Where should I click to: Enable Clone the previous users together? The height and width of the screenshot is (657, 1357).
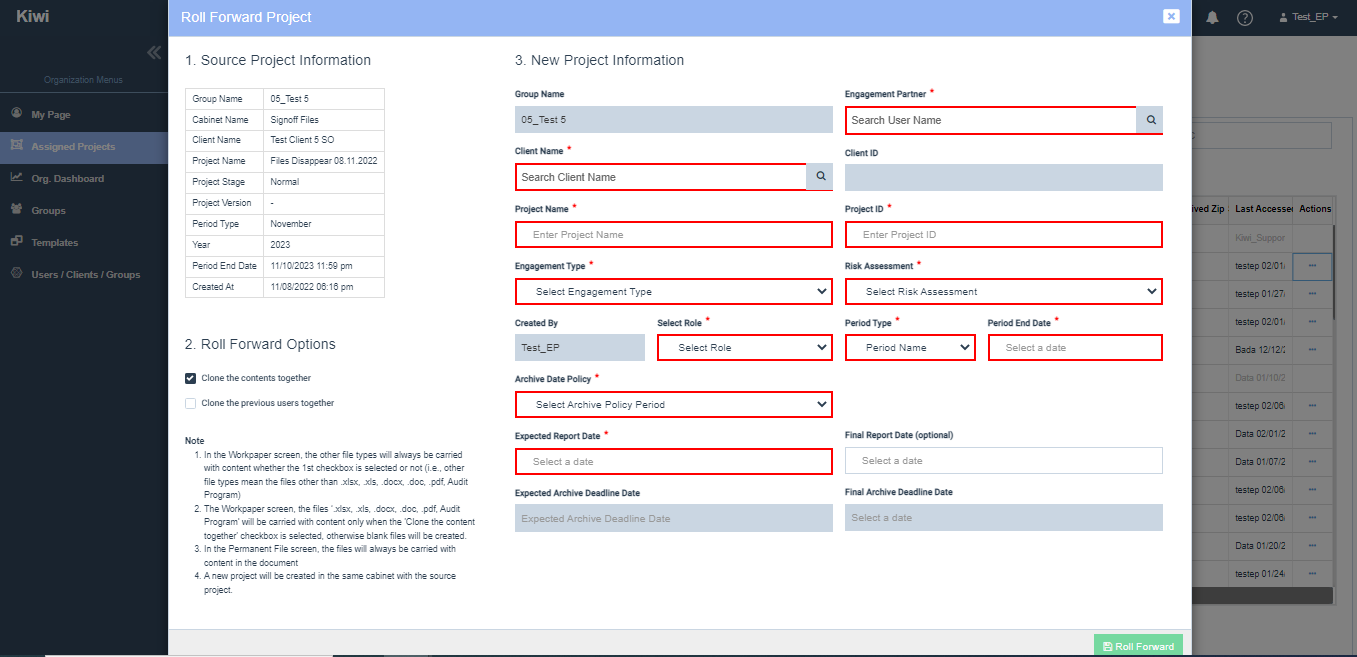[x=190, y=403]
